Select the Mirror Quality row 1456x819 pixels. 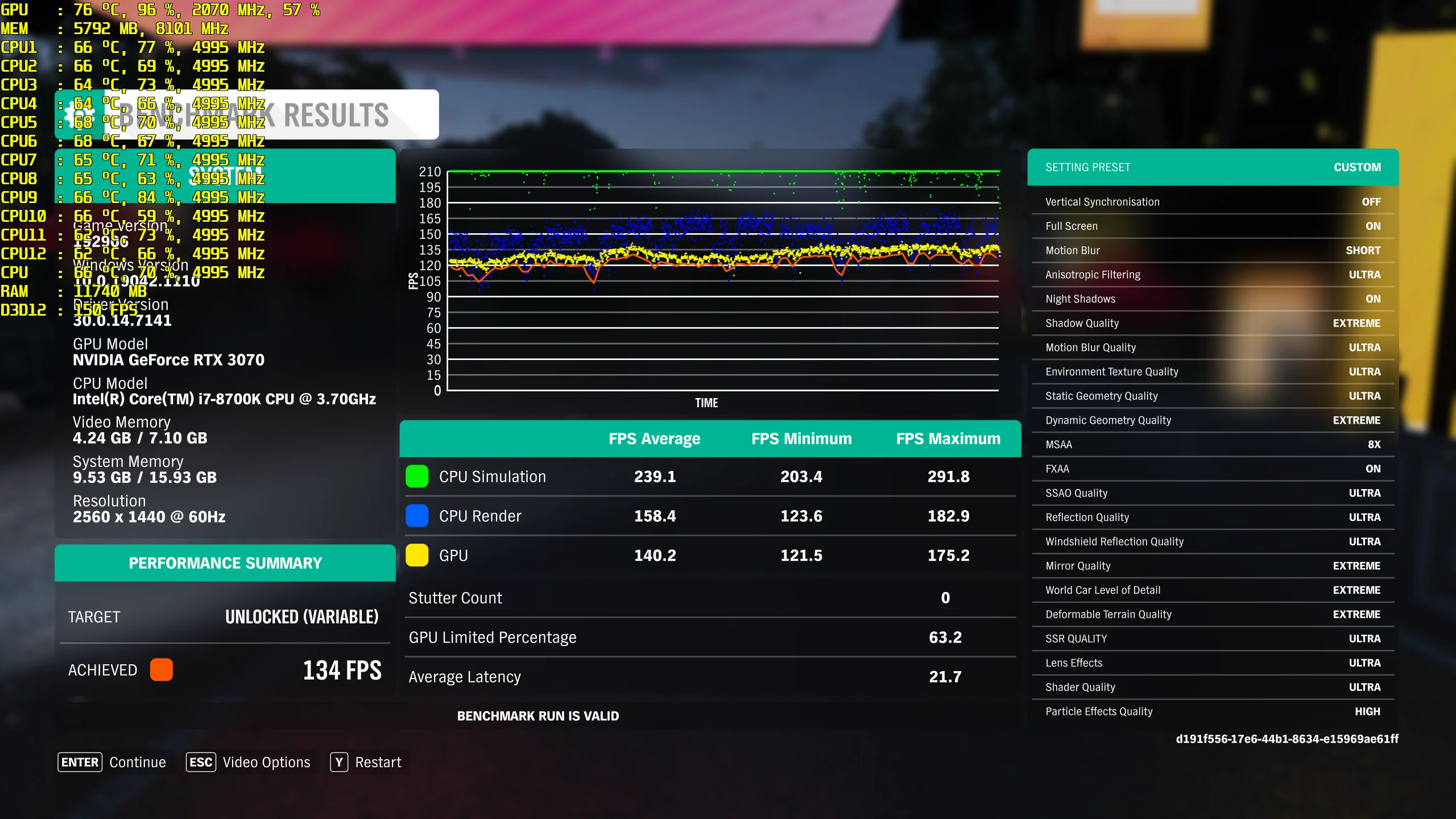click(x=1213, y=566)
